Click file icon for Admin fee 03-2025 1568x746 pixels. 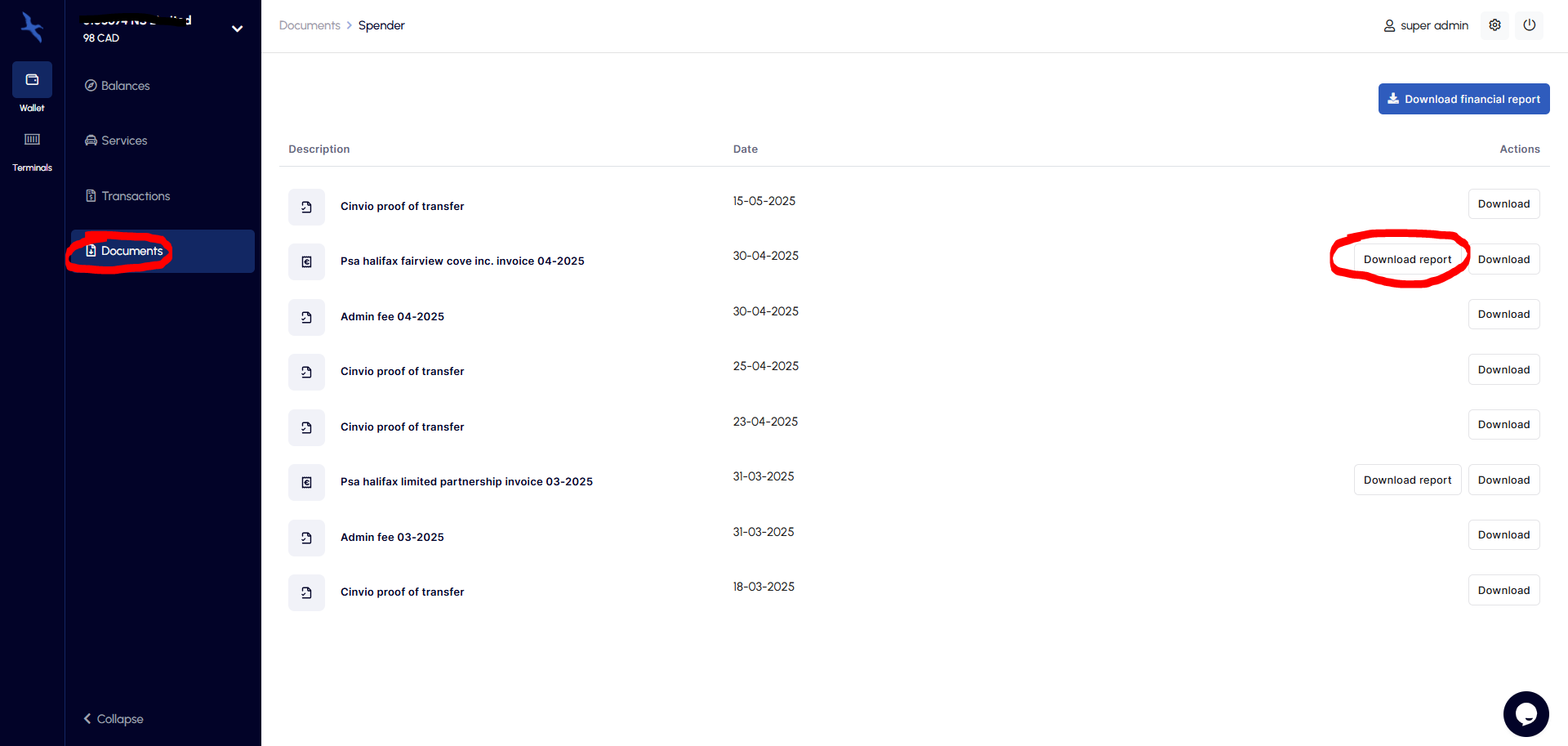point(306,538)
